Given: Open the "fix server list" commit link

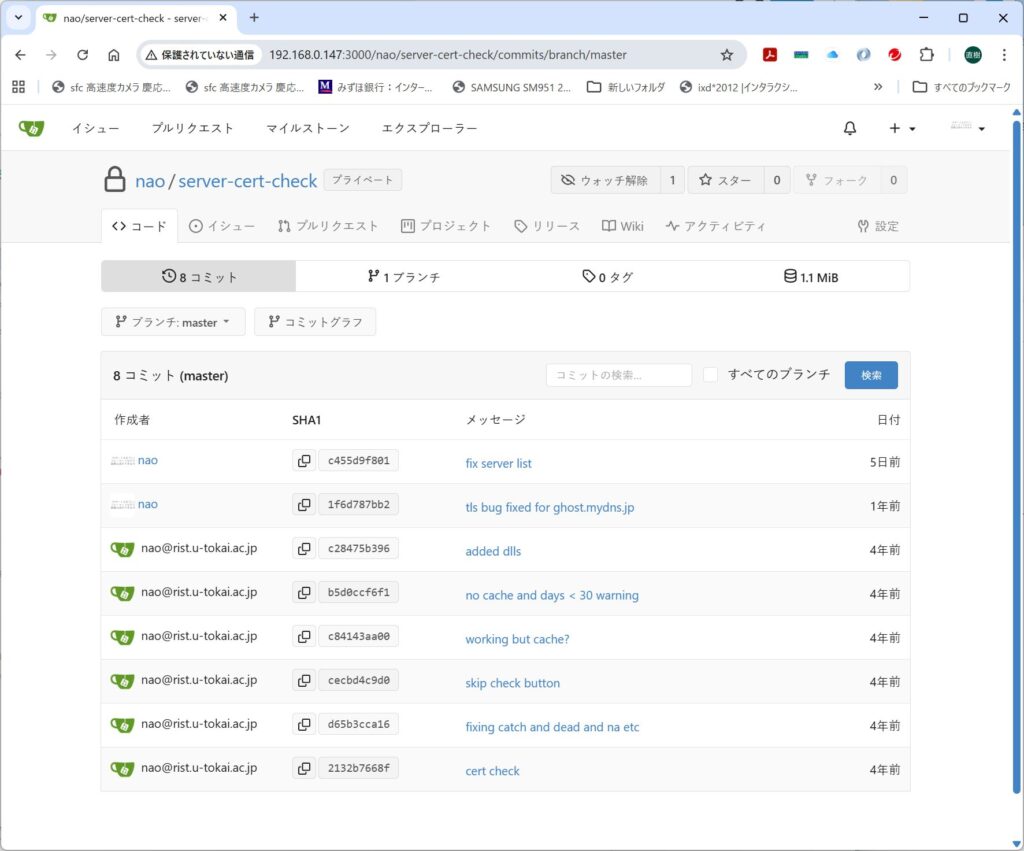Looking at the screenshot, I should 498,463.
